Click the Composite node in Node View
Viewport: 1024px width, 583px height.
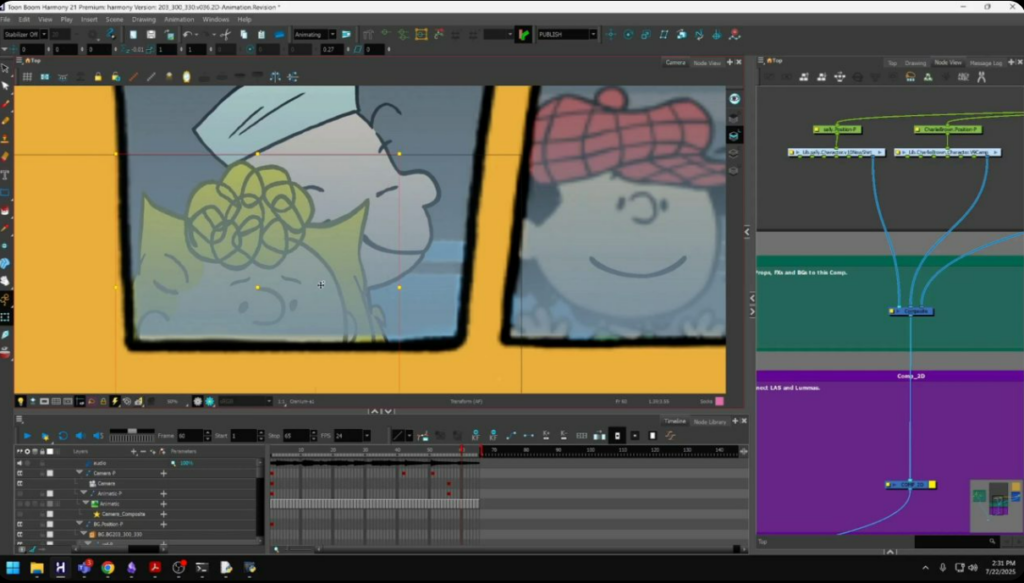911,311
